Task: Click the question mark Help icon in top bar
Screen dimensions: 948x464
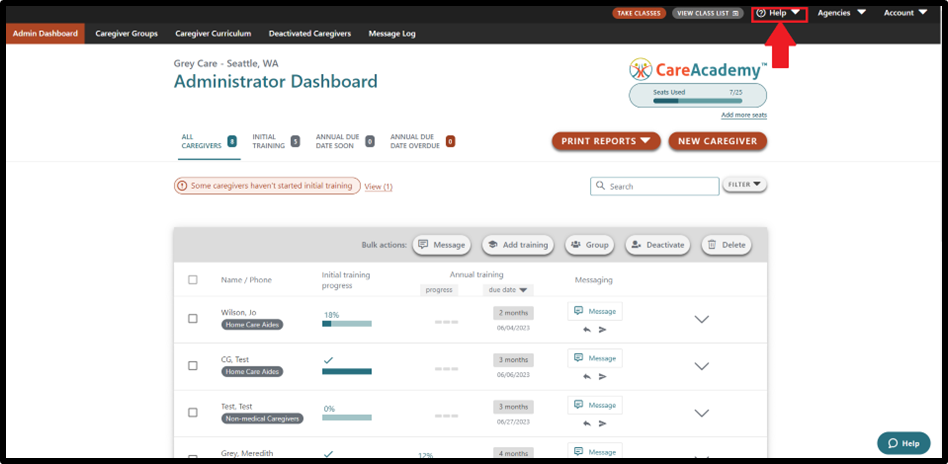Action: [x=761, y=13]
